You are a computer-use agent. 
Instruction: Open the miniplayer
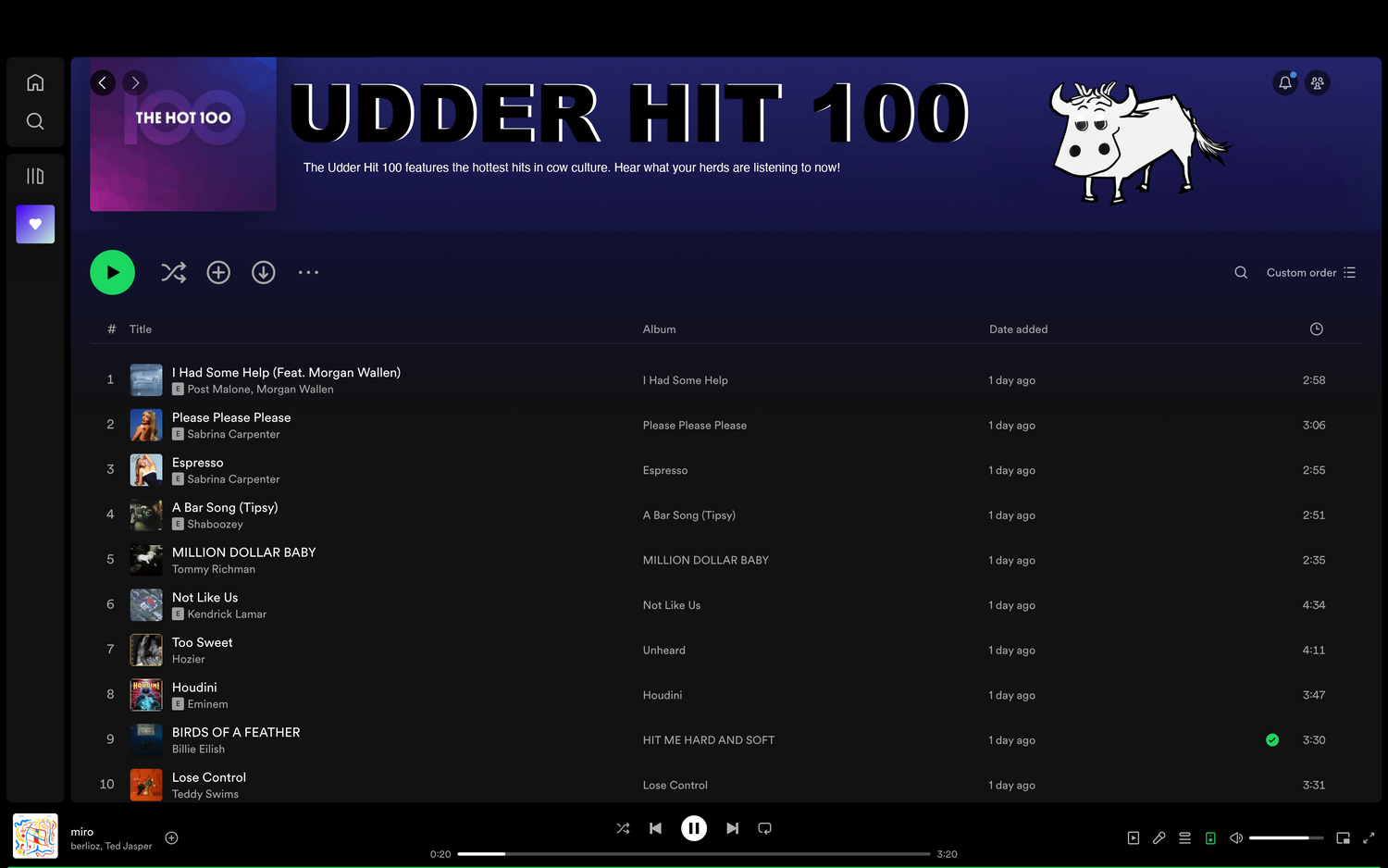click(1343, 838)
